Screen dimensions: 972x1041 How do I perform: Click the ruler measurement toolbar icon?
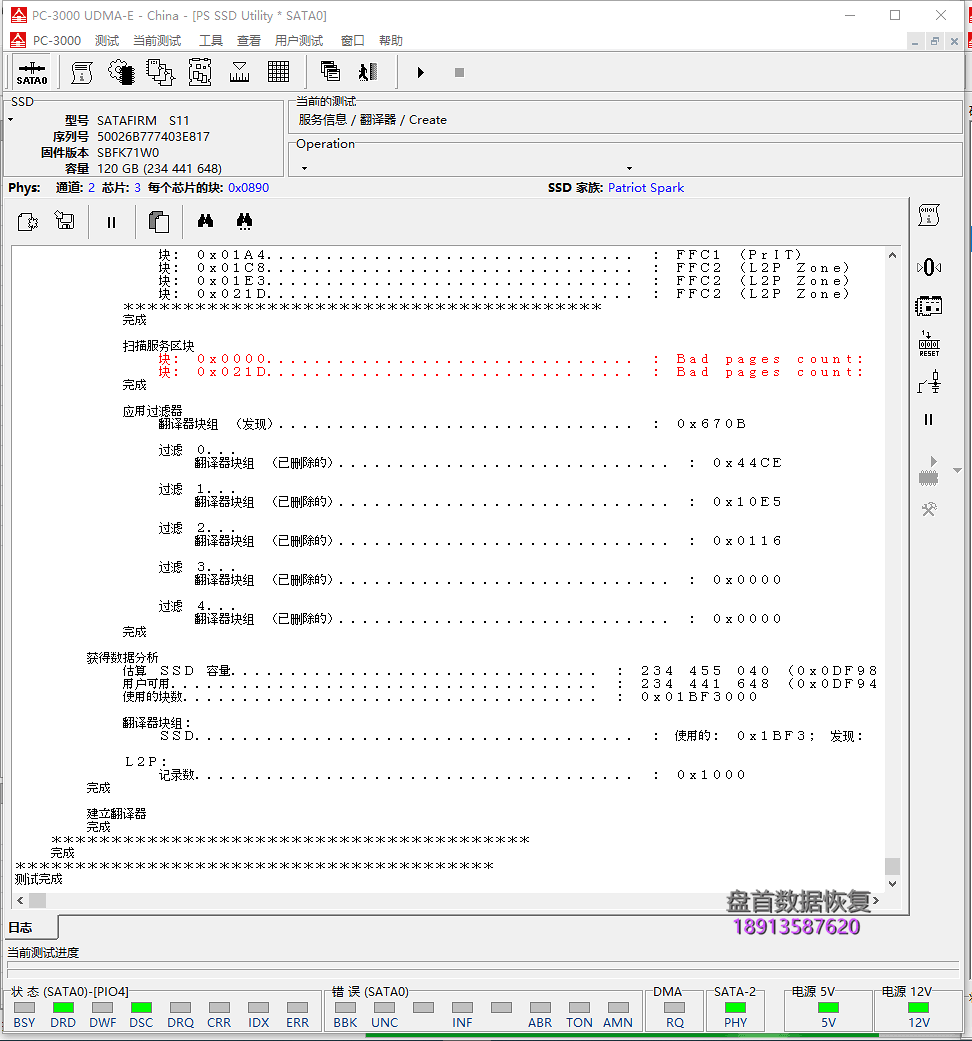tap(239, 72)
